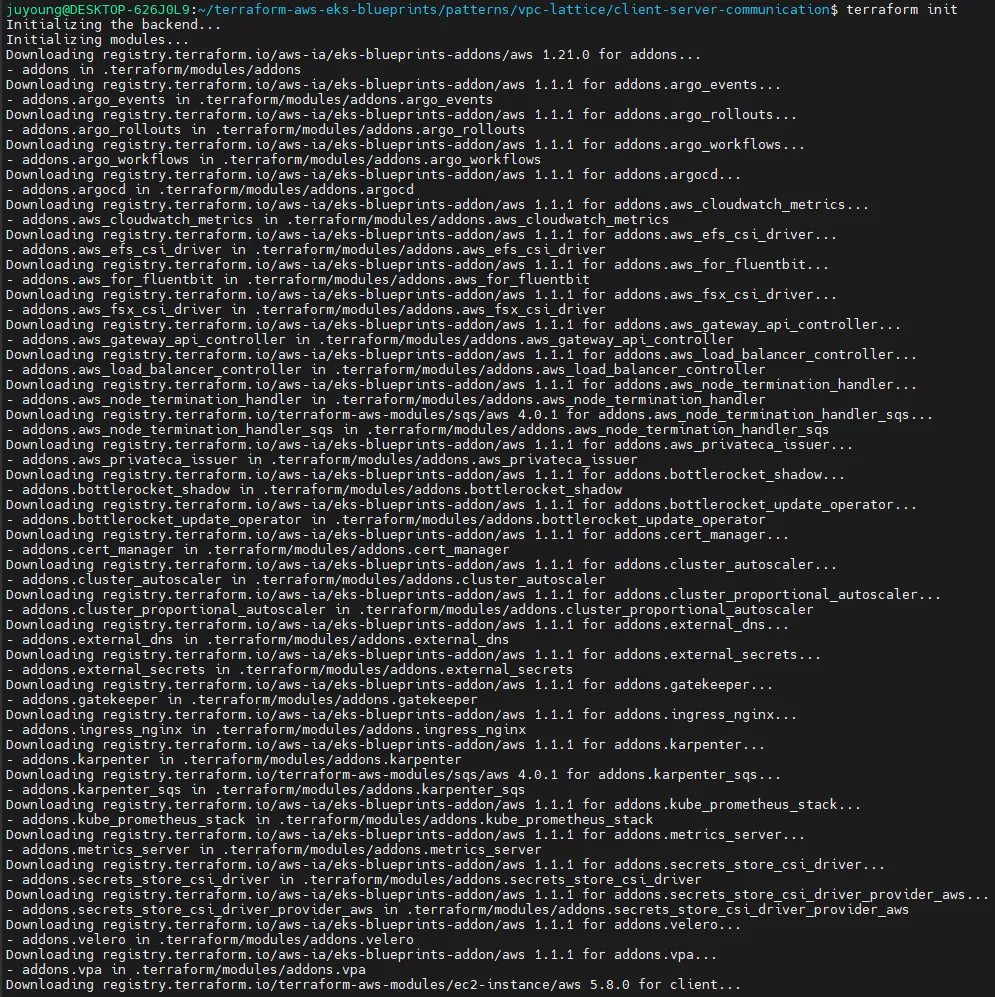This screenshot has height=997, width=995.
Task: Click the 'Downloading … for addons.aws_for_fluentbit...' line
Action: point(418,265)
